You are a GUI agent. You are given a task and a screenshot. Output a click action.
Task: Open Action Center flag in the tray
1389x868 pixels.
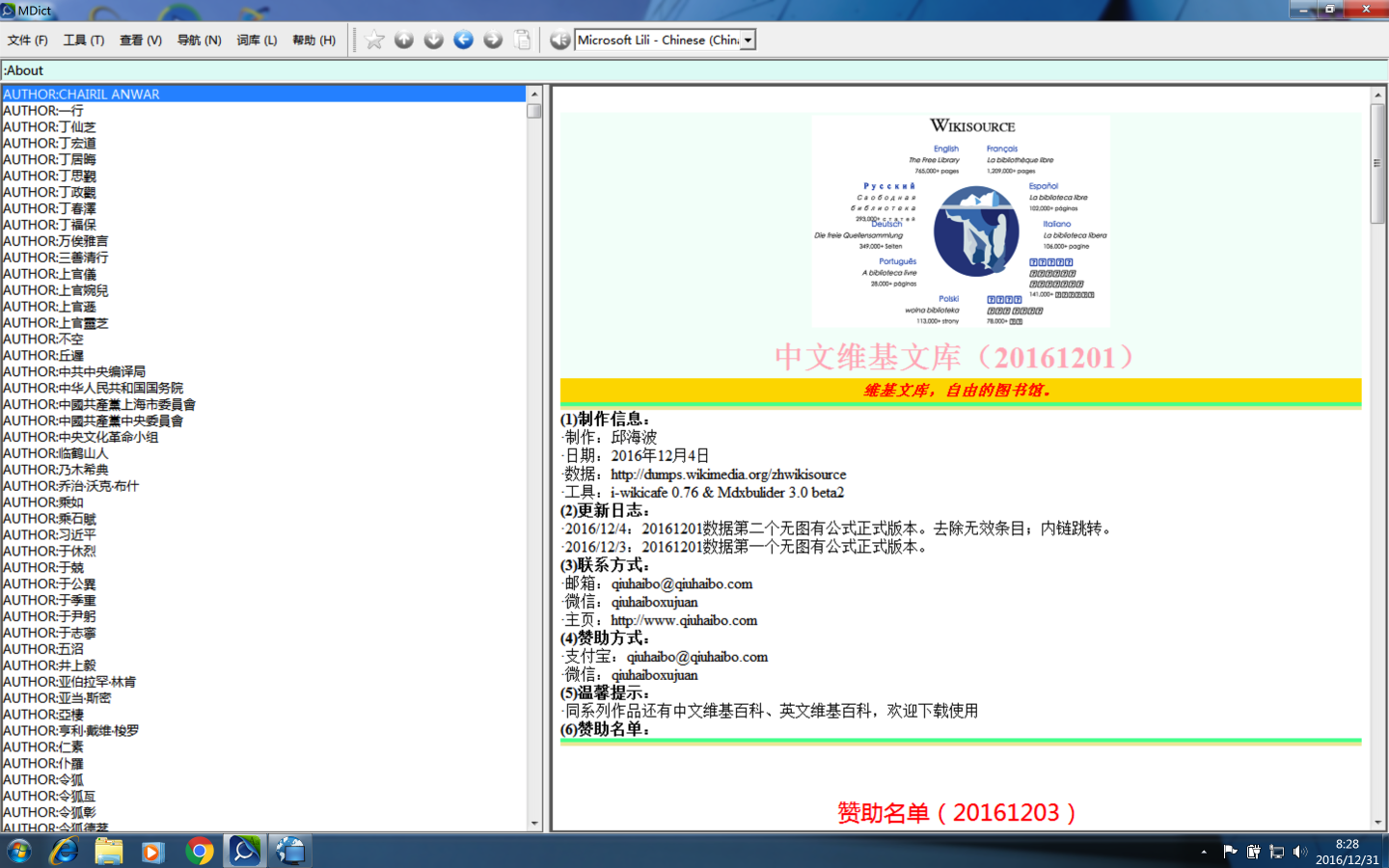[1230, 852]
